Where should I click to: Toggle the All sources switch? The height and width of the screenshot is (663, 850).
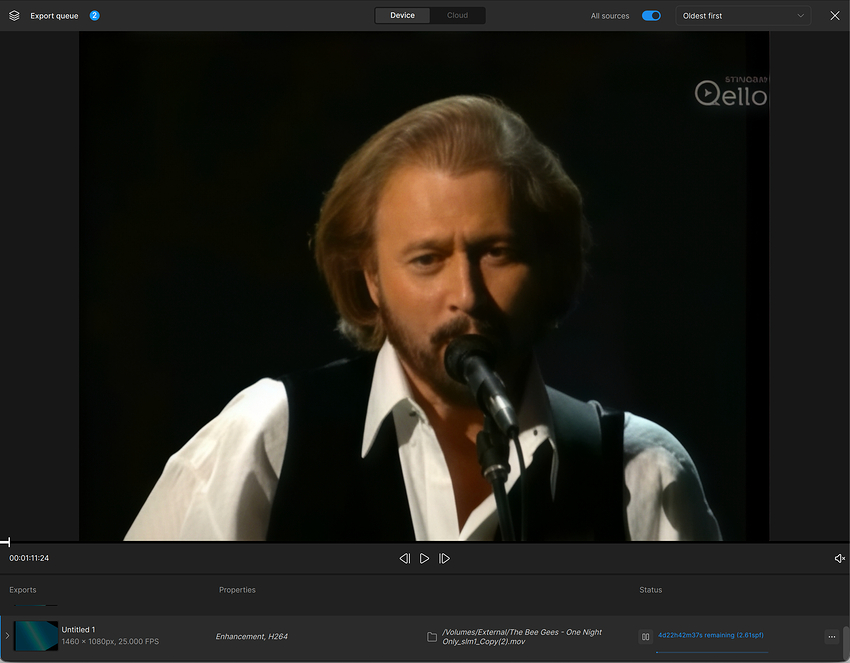[651, 16]
